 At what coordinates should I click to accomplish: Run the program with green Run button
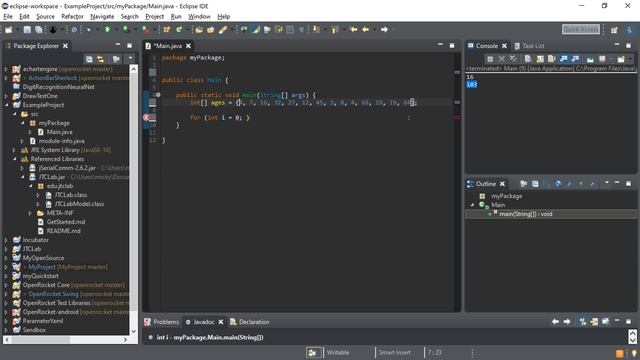(x=108, y=29)
